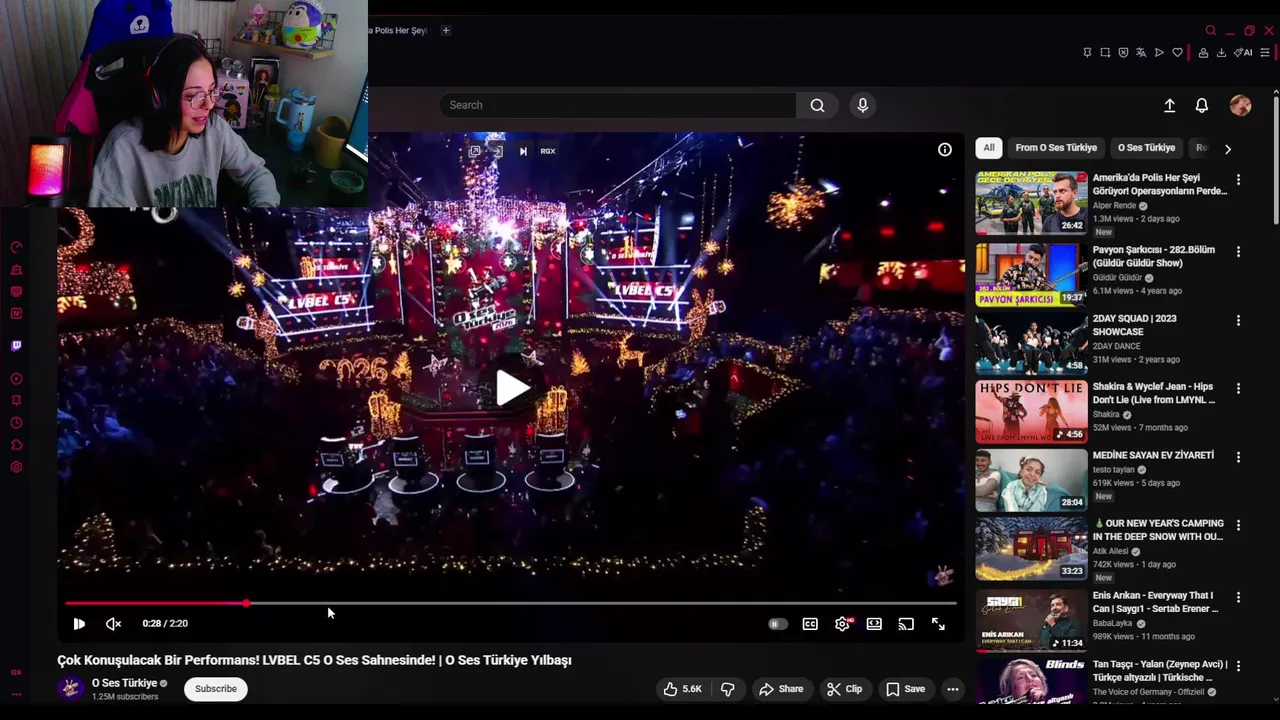The width and height of the screenshot is (1280, 720).
Task: Click the send flow arrow icon
Action: point(1159,53)
